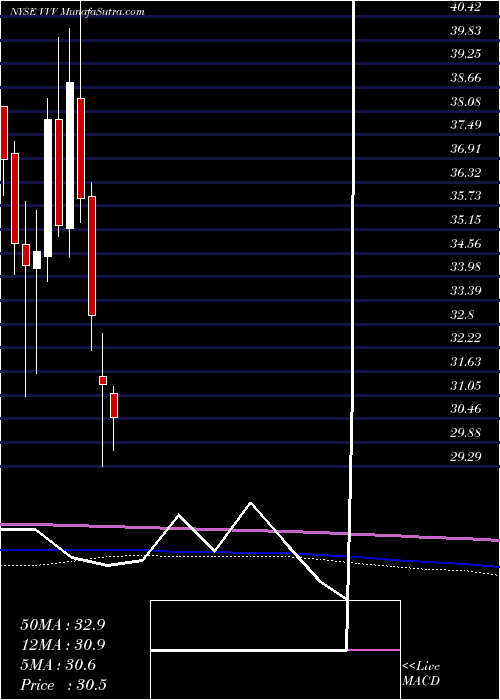500x700 pixels.
Task: Click the 34.56 price axis label
Action: pos(464,243)
